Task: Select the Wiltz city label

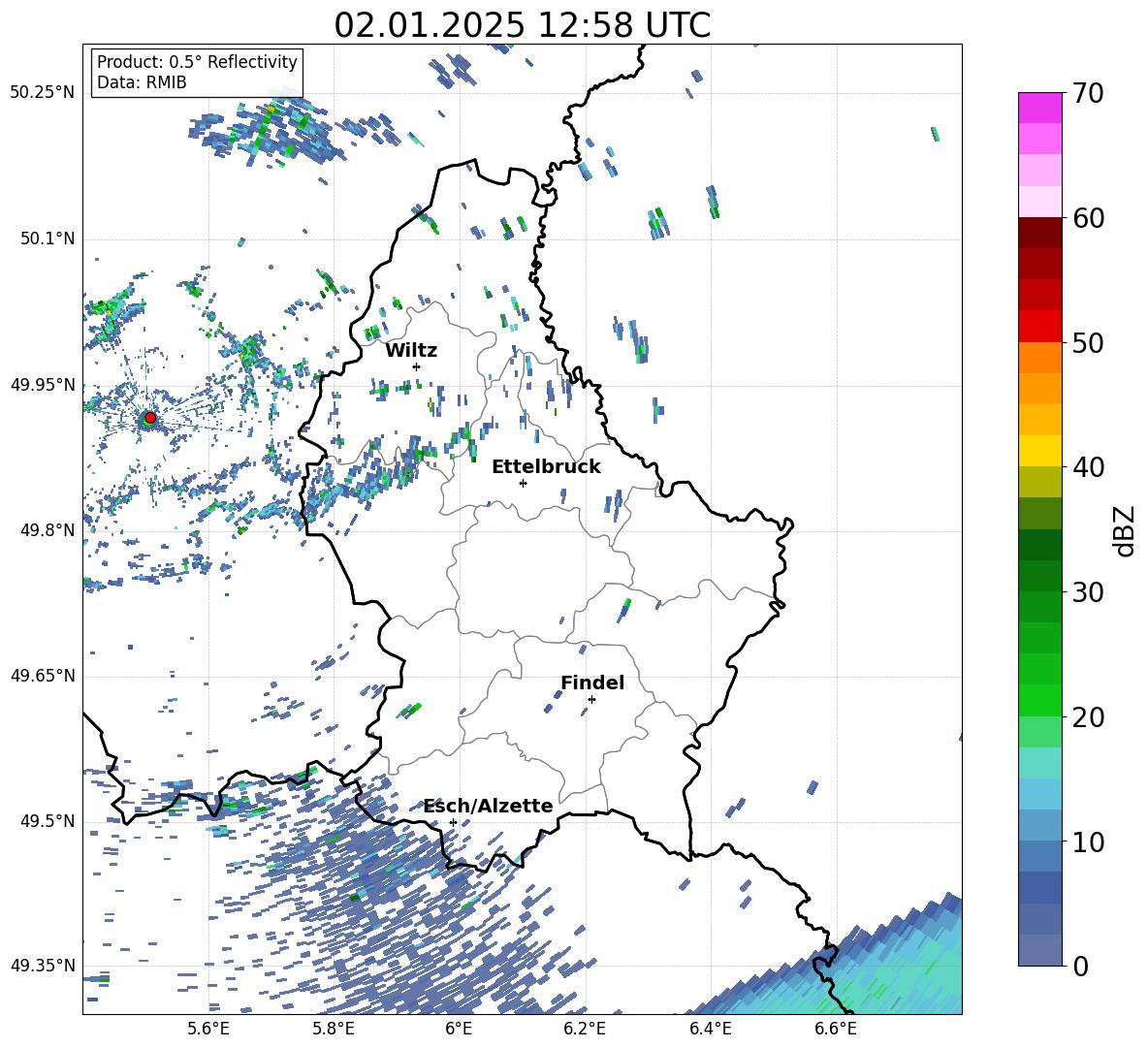Action: (x=411, y=351)
